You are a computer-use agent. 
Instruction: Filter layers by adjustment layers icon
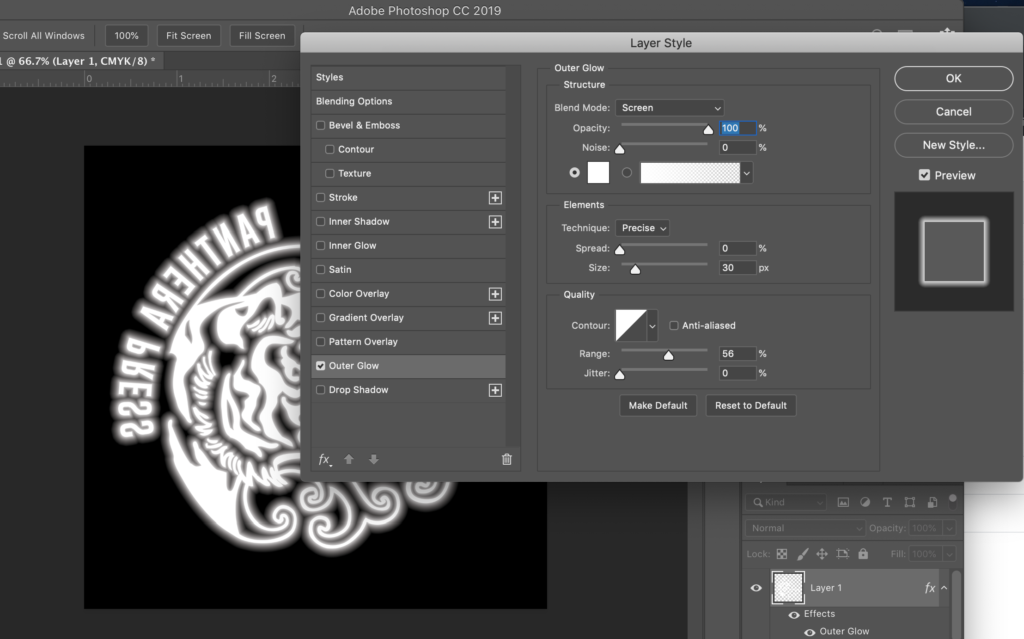(865, 502)
